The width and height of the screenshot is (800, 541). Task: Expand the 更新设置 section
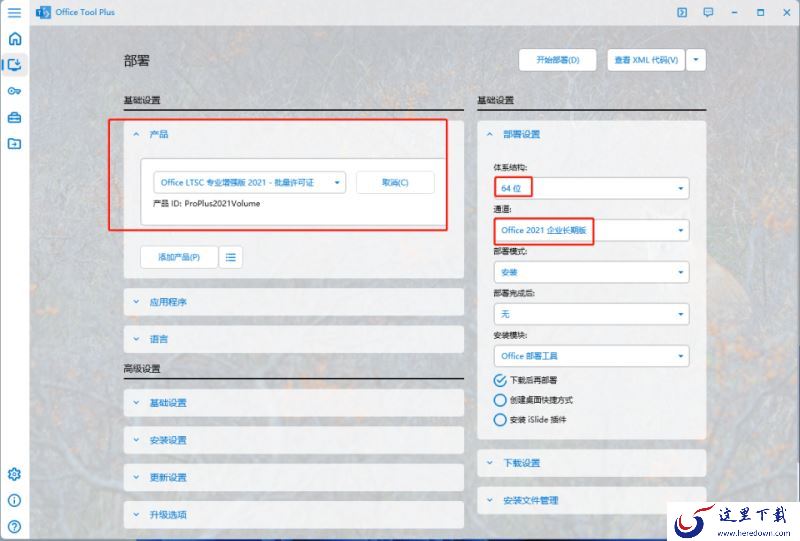(293, 477)
